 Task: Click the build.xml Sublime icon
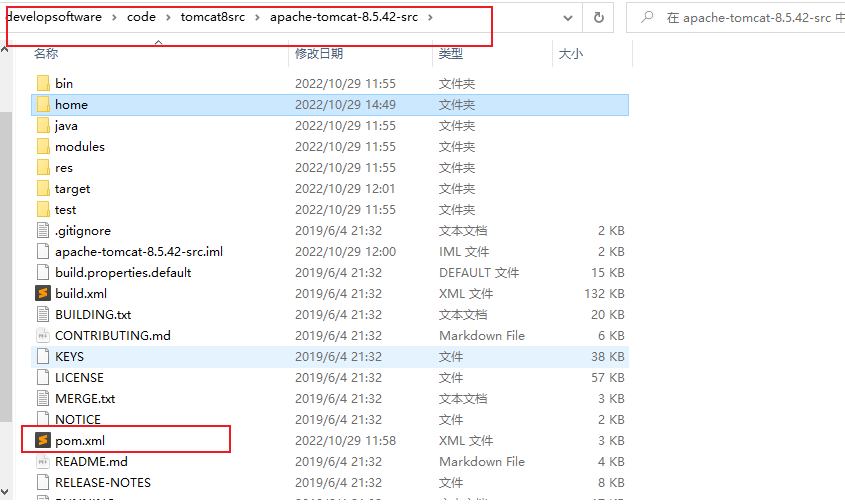(43, 293)
